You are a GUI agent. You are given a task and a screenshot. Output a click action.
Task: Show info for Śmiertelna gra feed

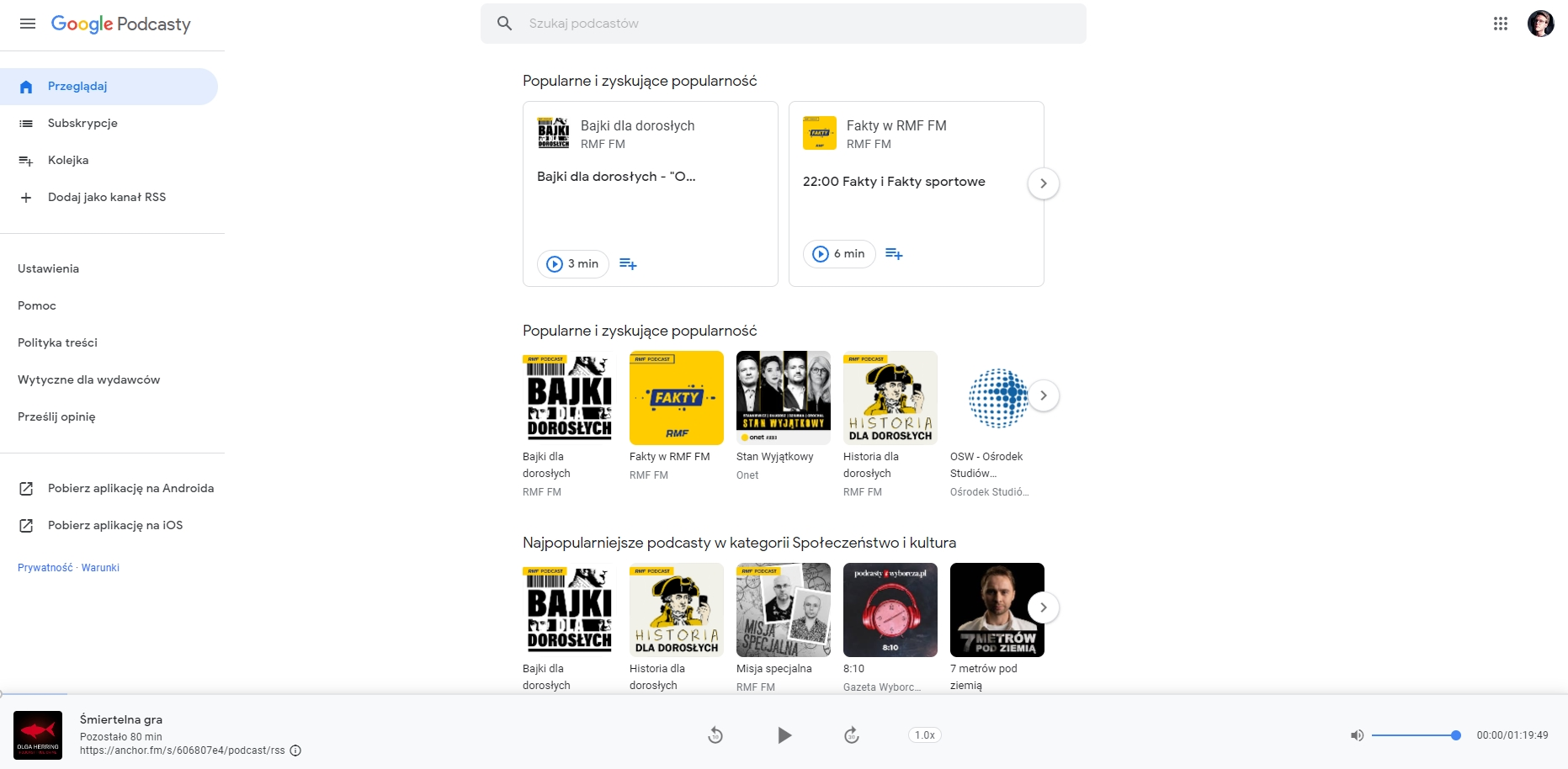tap(295, 750)
